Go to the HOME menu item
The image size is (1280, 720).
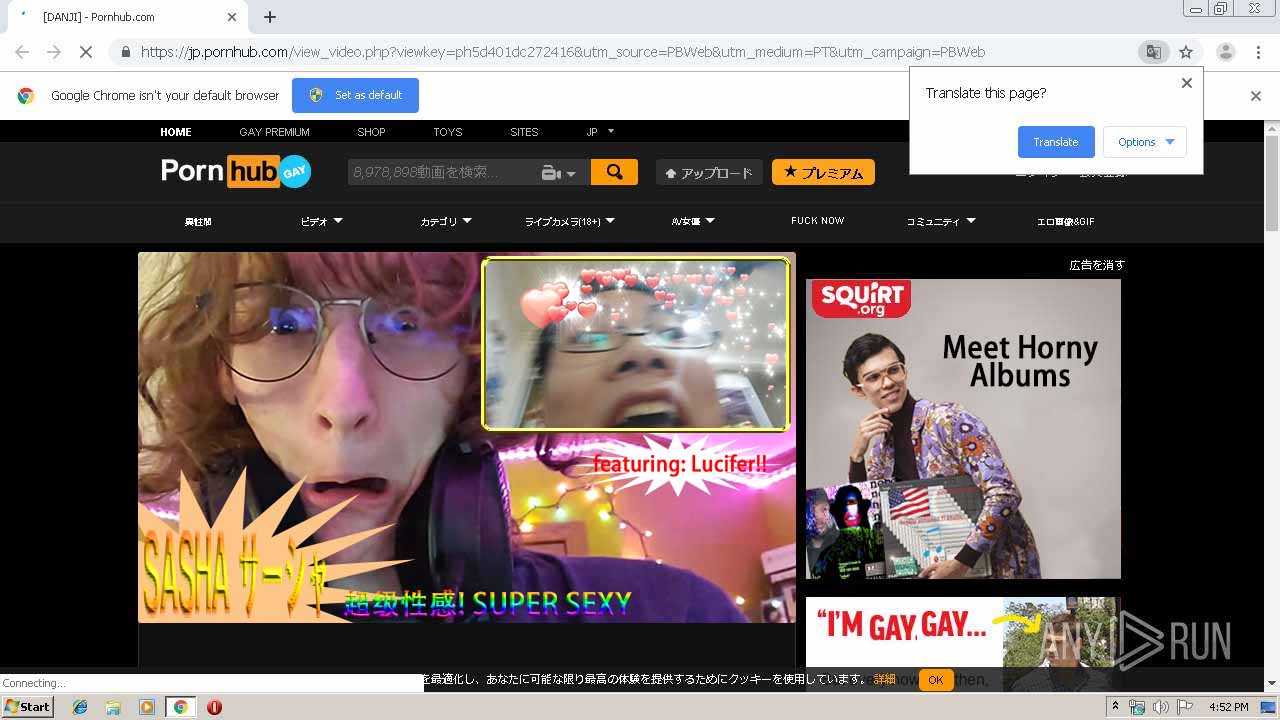click(176, 132)
